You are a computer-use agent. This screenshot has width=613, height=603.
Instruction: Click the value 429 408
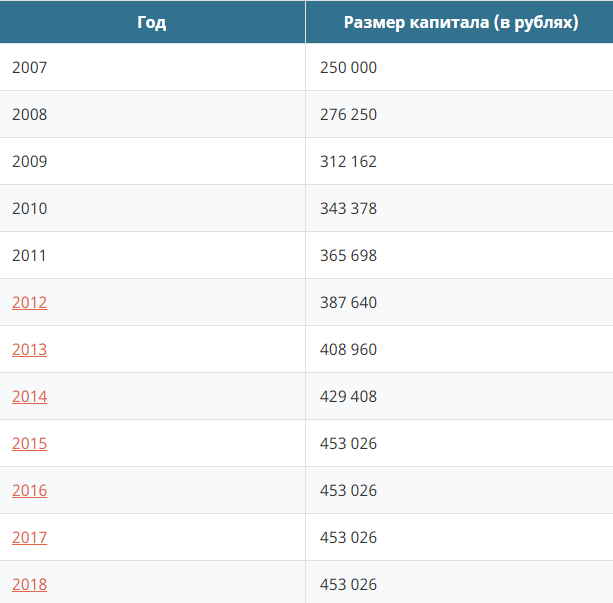348,396
